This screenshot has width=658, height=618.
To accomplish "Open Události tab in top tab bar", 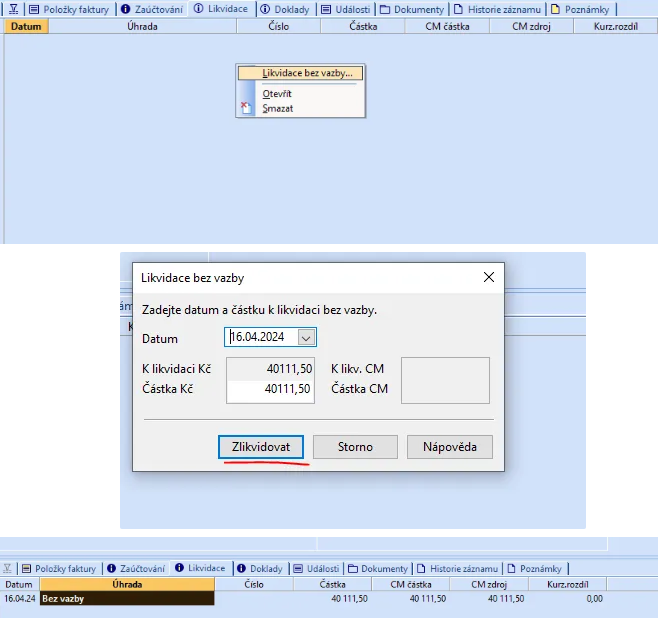I will coord(346,9).
